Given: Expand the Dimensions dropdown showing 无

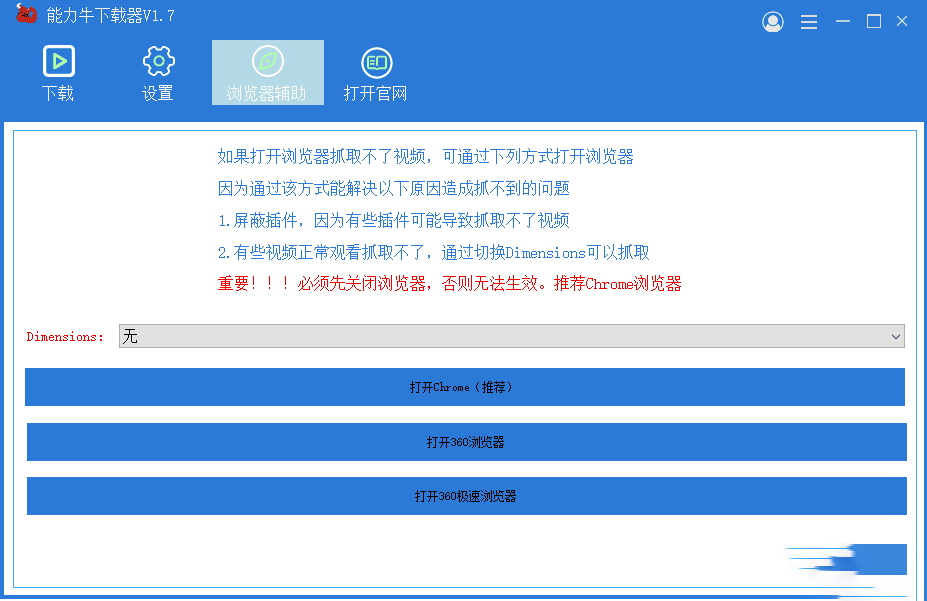Looking at the screenshot, I should click(x=511, y=336).
